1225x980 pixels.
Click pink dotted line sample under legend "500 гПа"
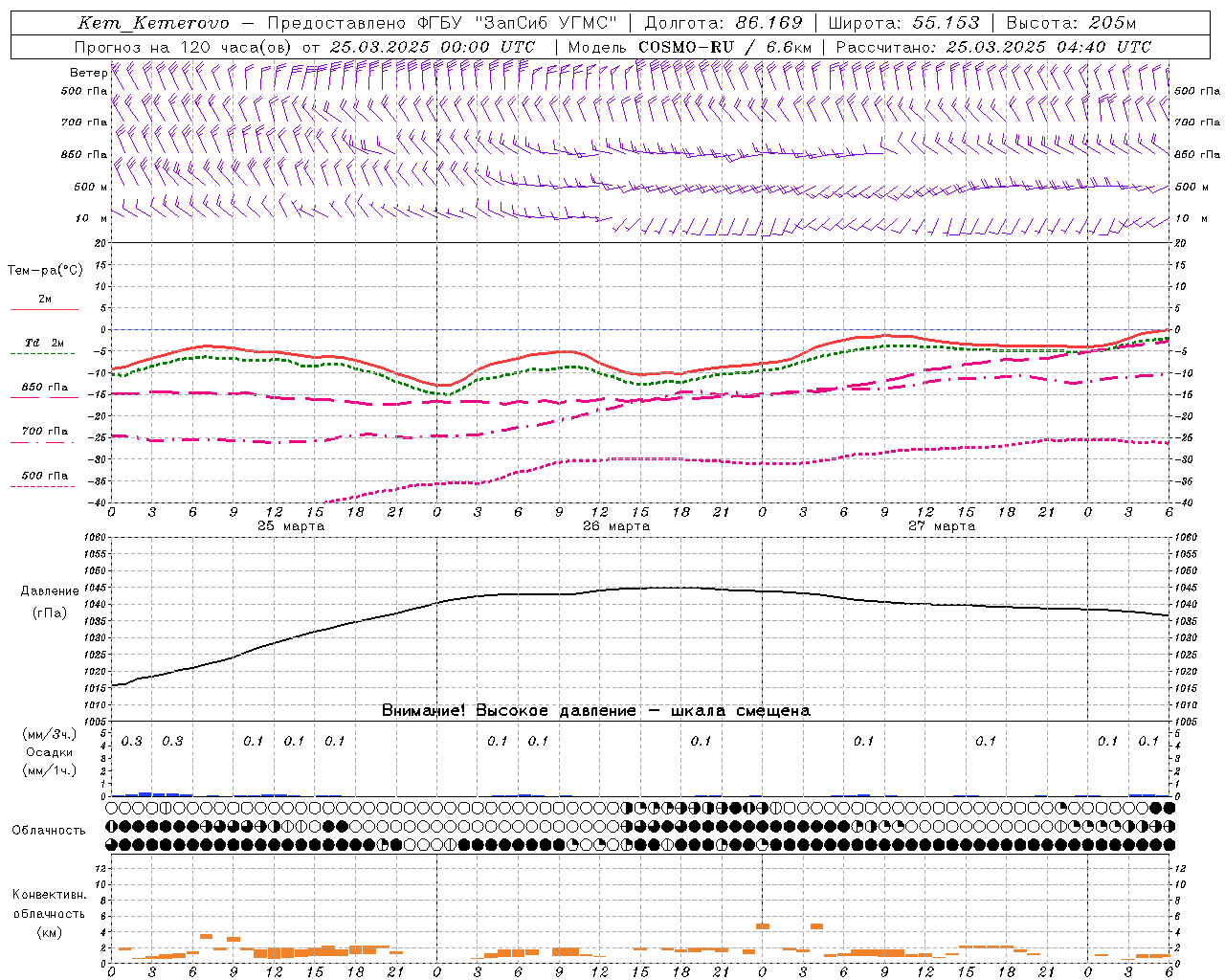click(43, 486)
